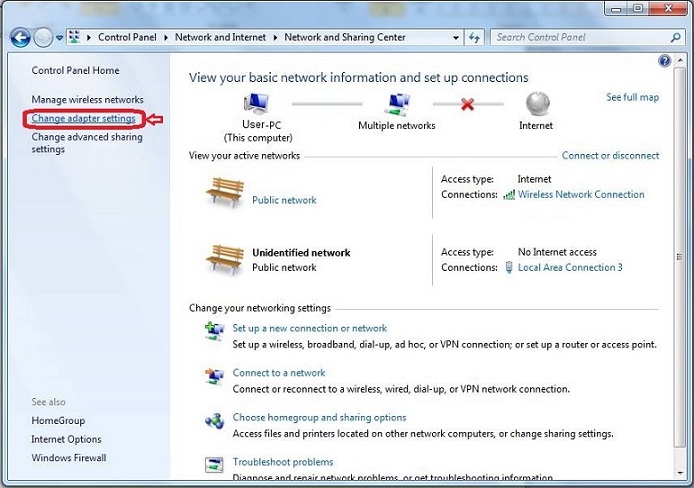694x488 pixels.
Task: Select Control Panel in the breadcrumb path
Action: (129, 37)
